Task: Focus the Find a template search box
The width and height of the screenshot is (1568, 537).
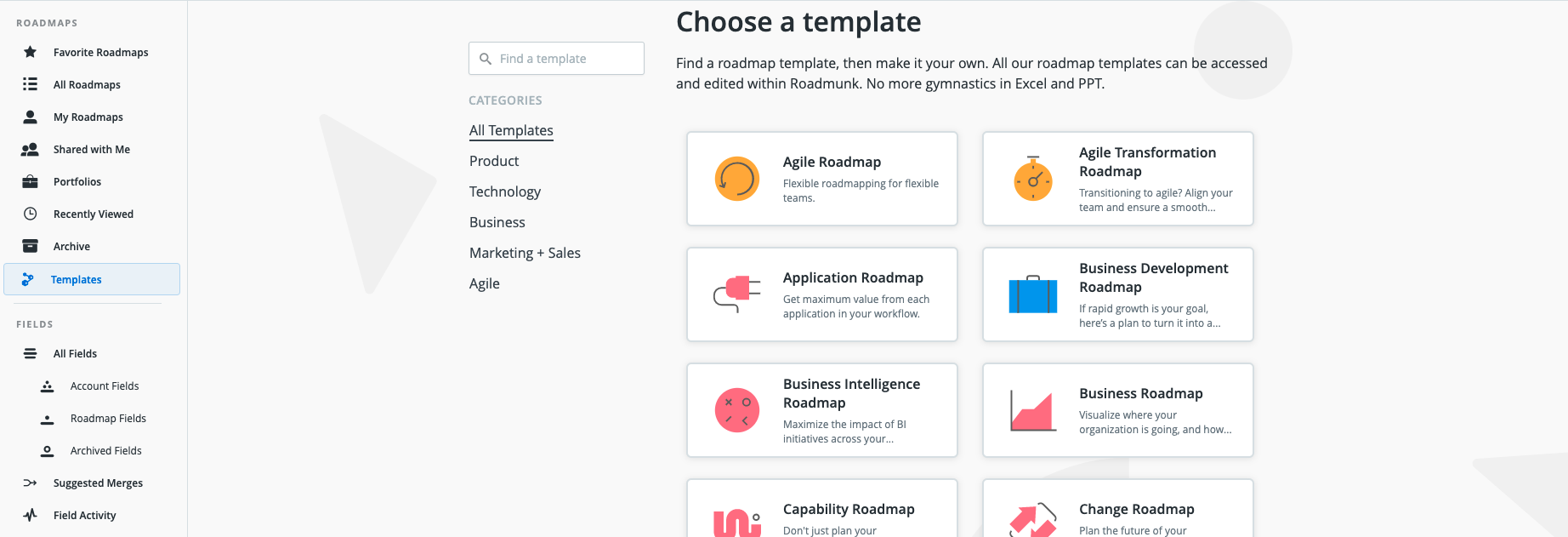Action: [x=556, y=59]
